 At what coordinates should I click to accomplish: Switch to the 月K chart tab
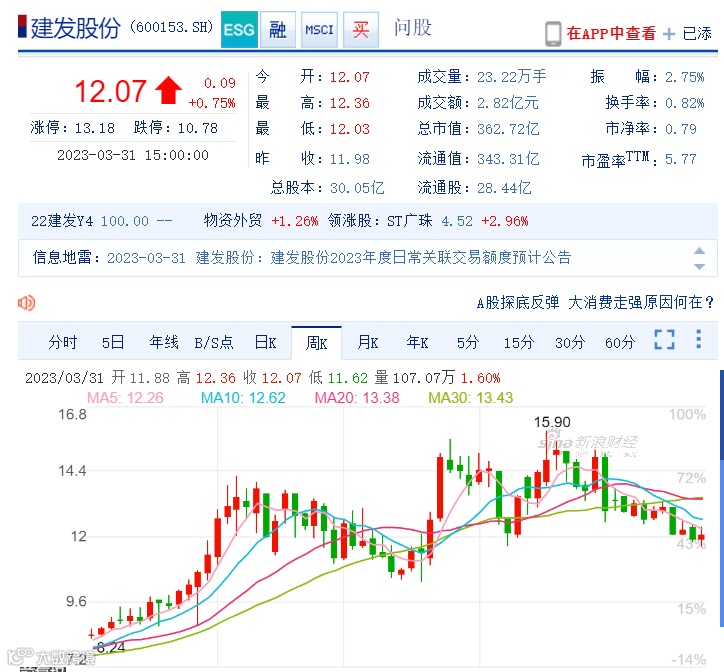pos(368,343)
